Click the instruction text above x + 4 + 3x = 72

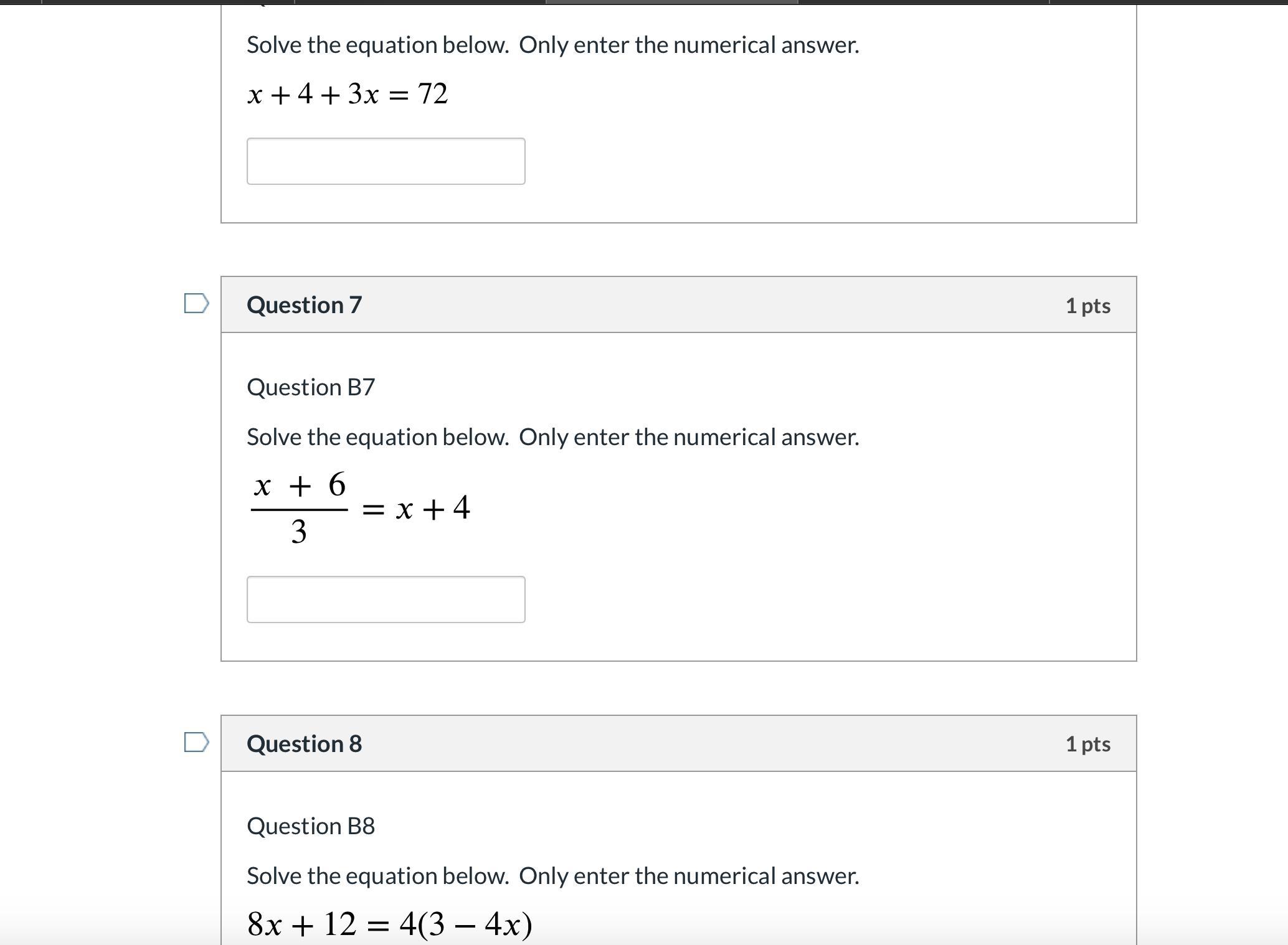pyautogui.click(x=552, y=45)
